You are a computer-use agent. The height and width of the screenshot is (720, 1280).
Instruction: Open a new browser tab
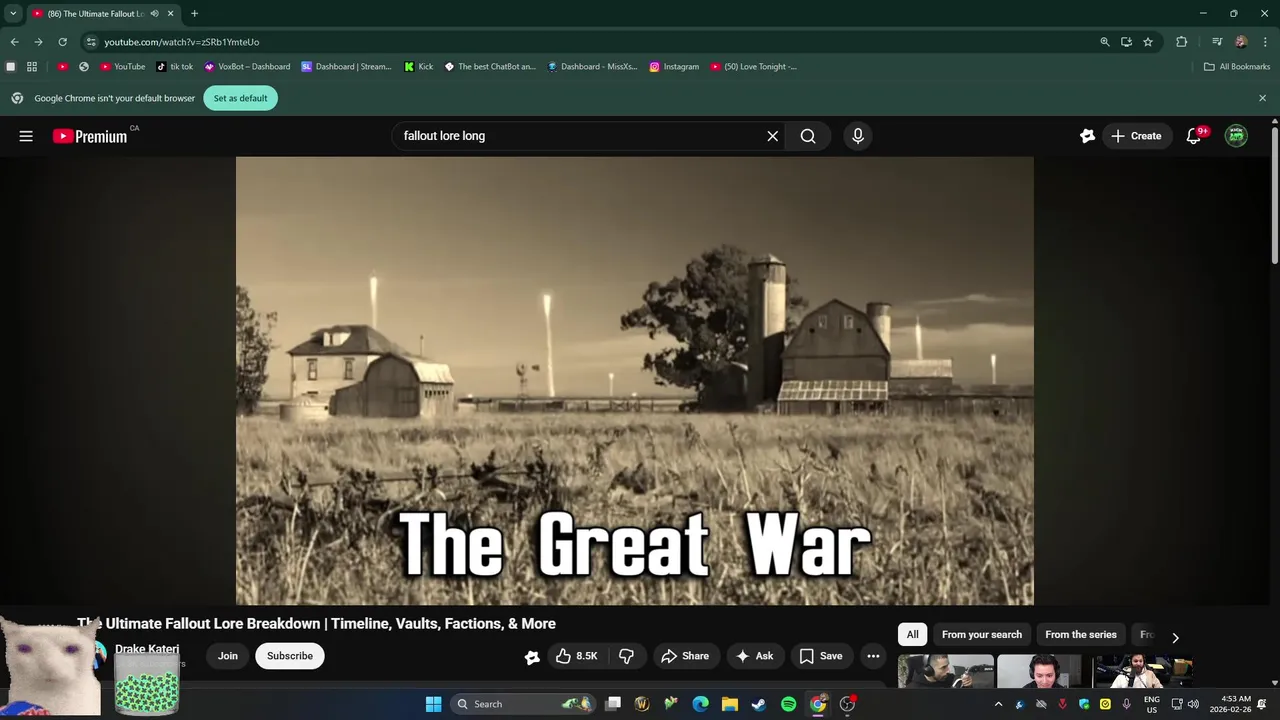tap(194, 14)
